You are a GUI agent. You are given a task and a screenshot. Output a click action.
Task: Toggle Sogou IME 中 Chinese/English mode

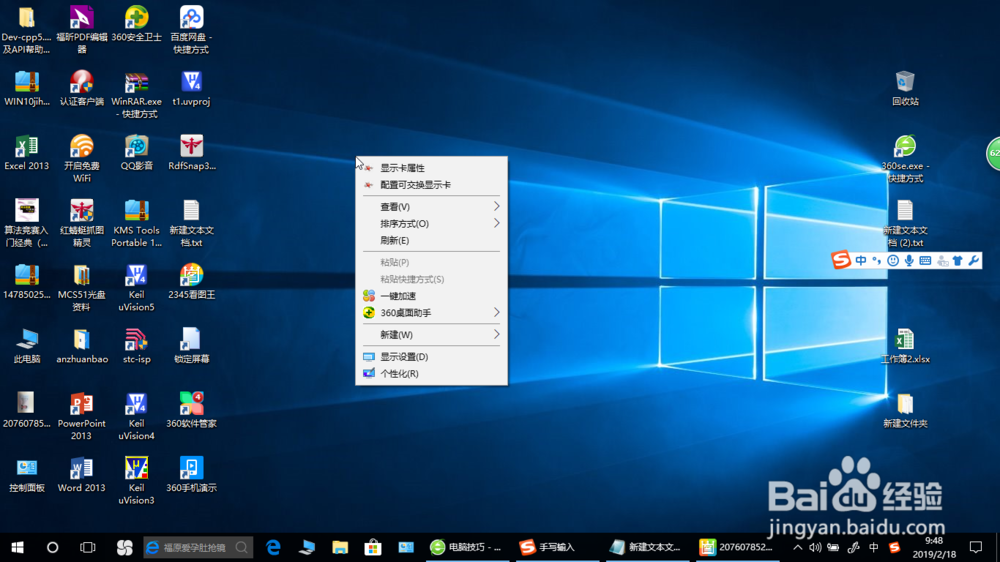pos(861,260)
